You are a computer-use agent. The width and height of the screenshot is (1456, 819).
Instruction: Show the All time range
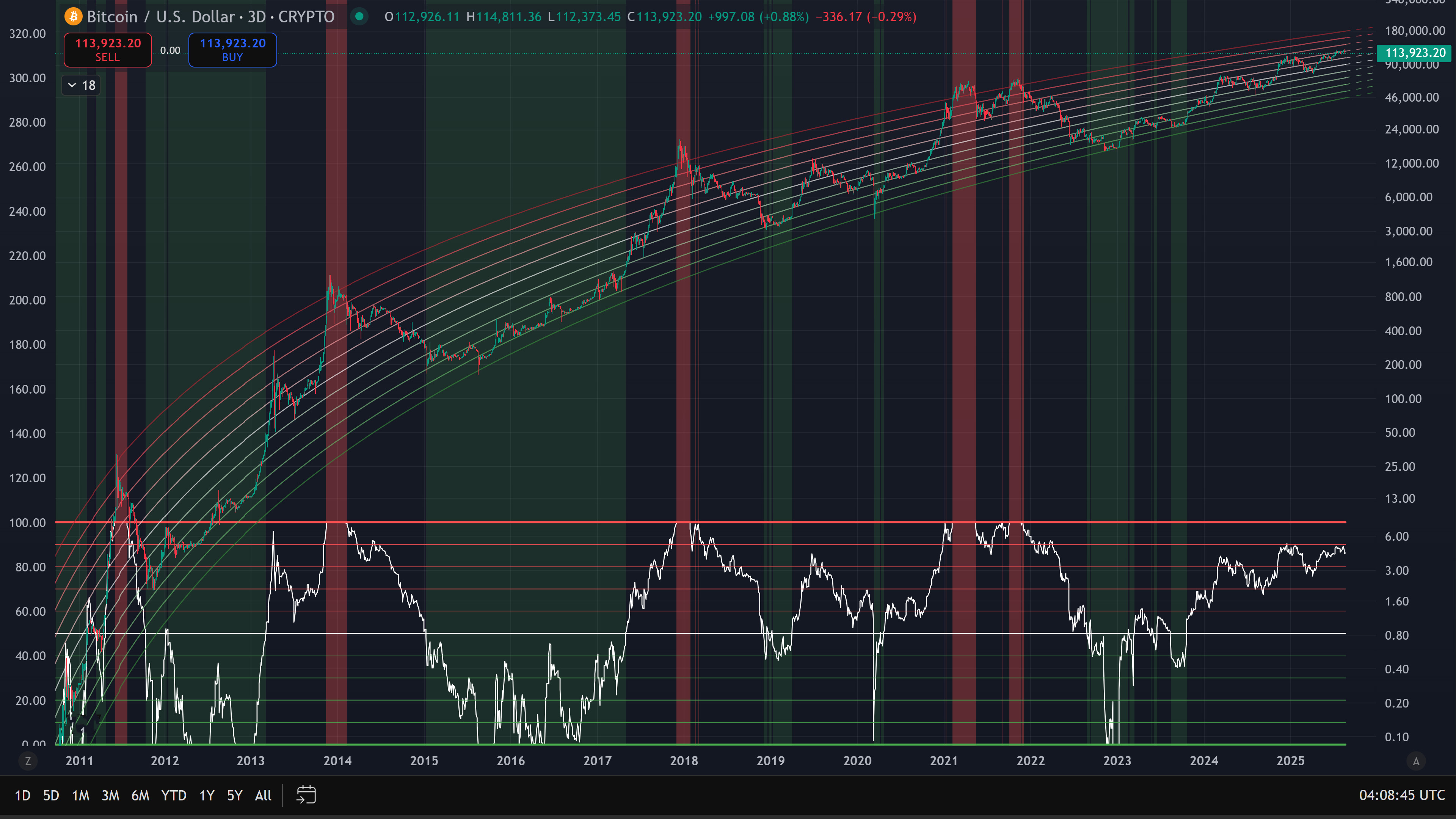(263, 795)
